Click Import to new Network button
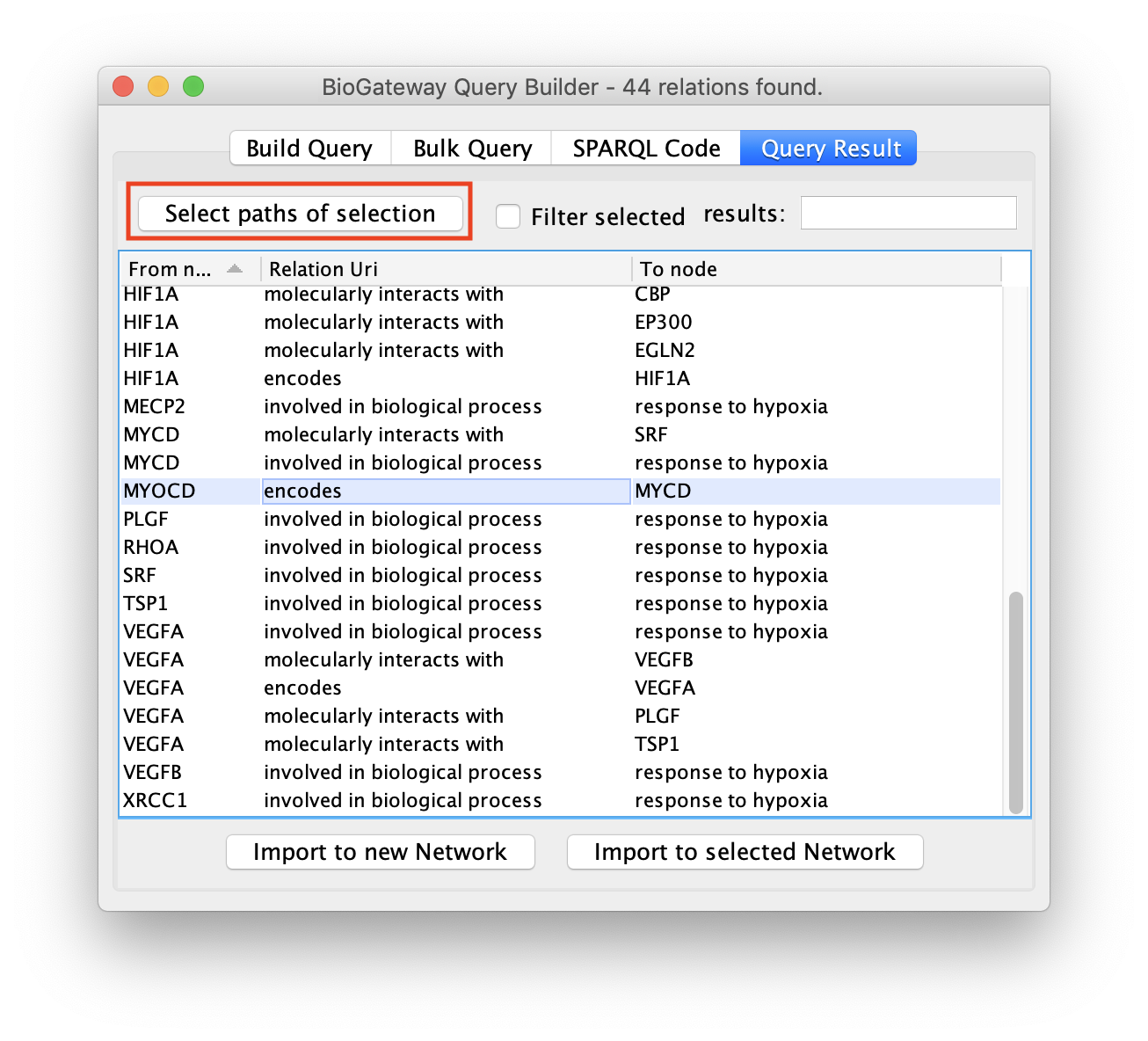Viewport: 1148px width, 1041px height. tap(381, 852)
